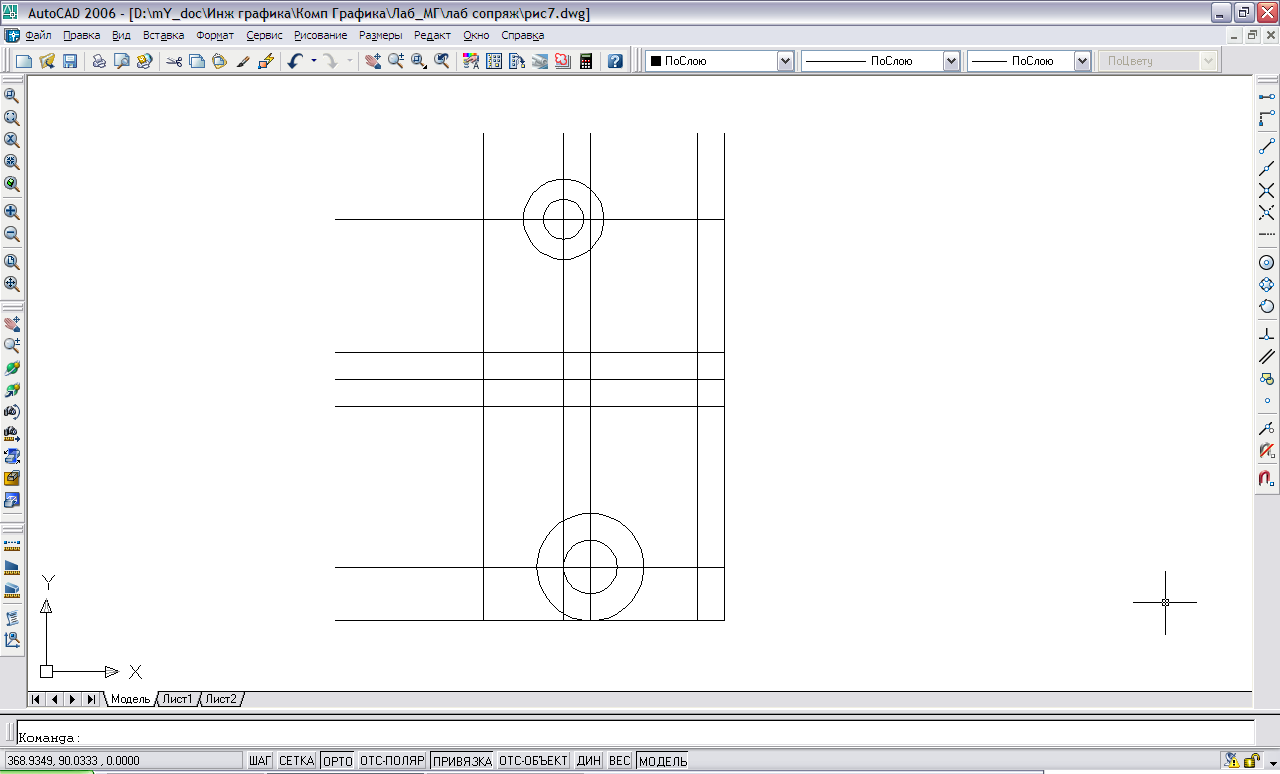1280x774 pixels.
Task: Switch to the Лист2 layout tab
Action: point(222,699)
